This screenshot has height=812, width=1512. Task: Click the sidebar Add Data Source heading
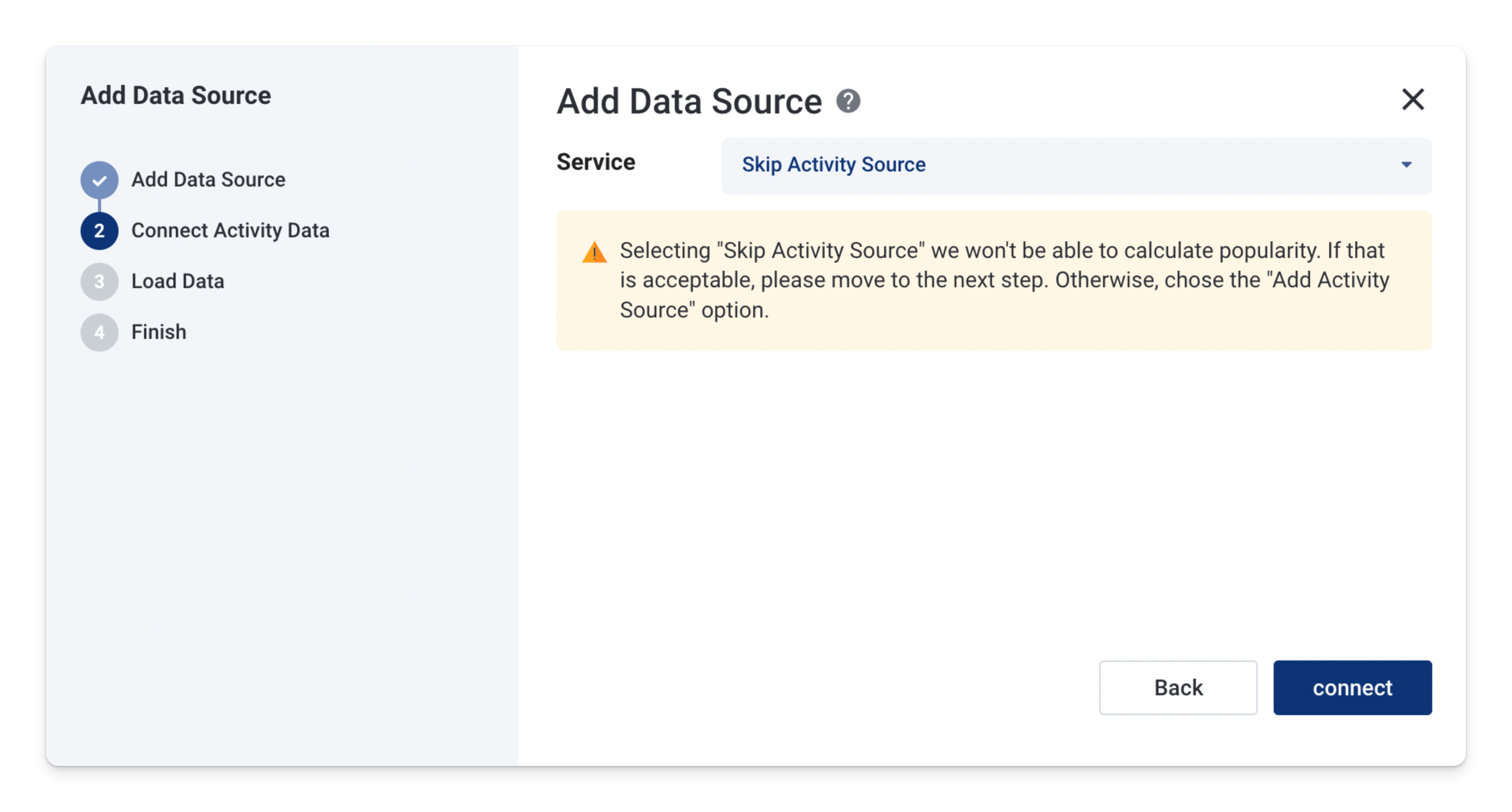point(175,95)
